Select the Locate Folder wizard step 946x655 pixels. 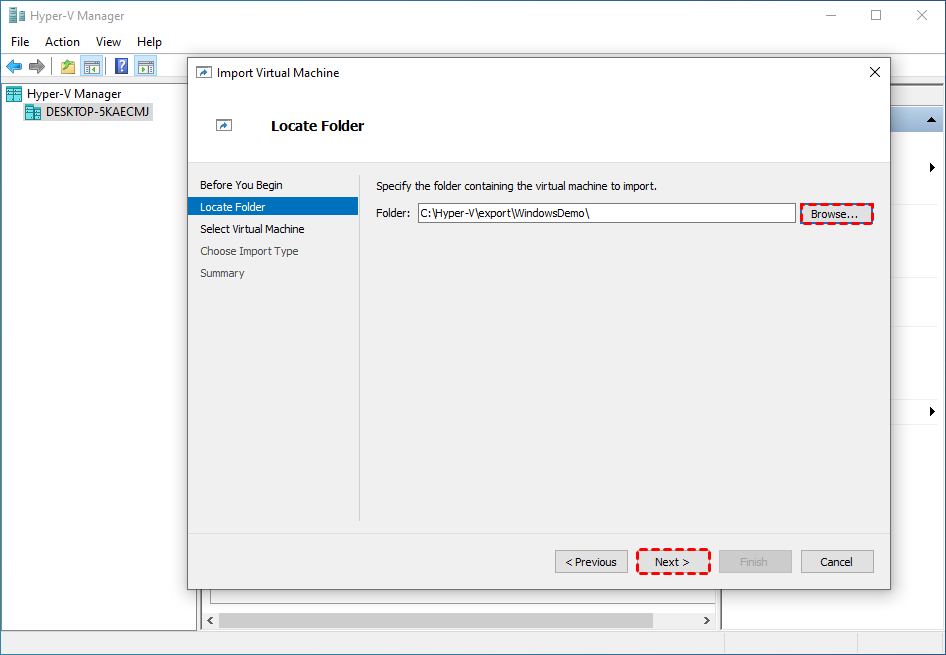[x=273, y=207]
